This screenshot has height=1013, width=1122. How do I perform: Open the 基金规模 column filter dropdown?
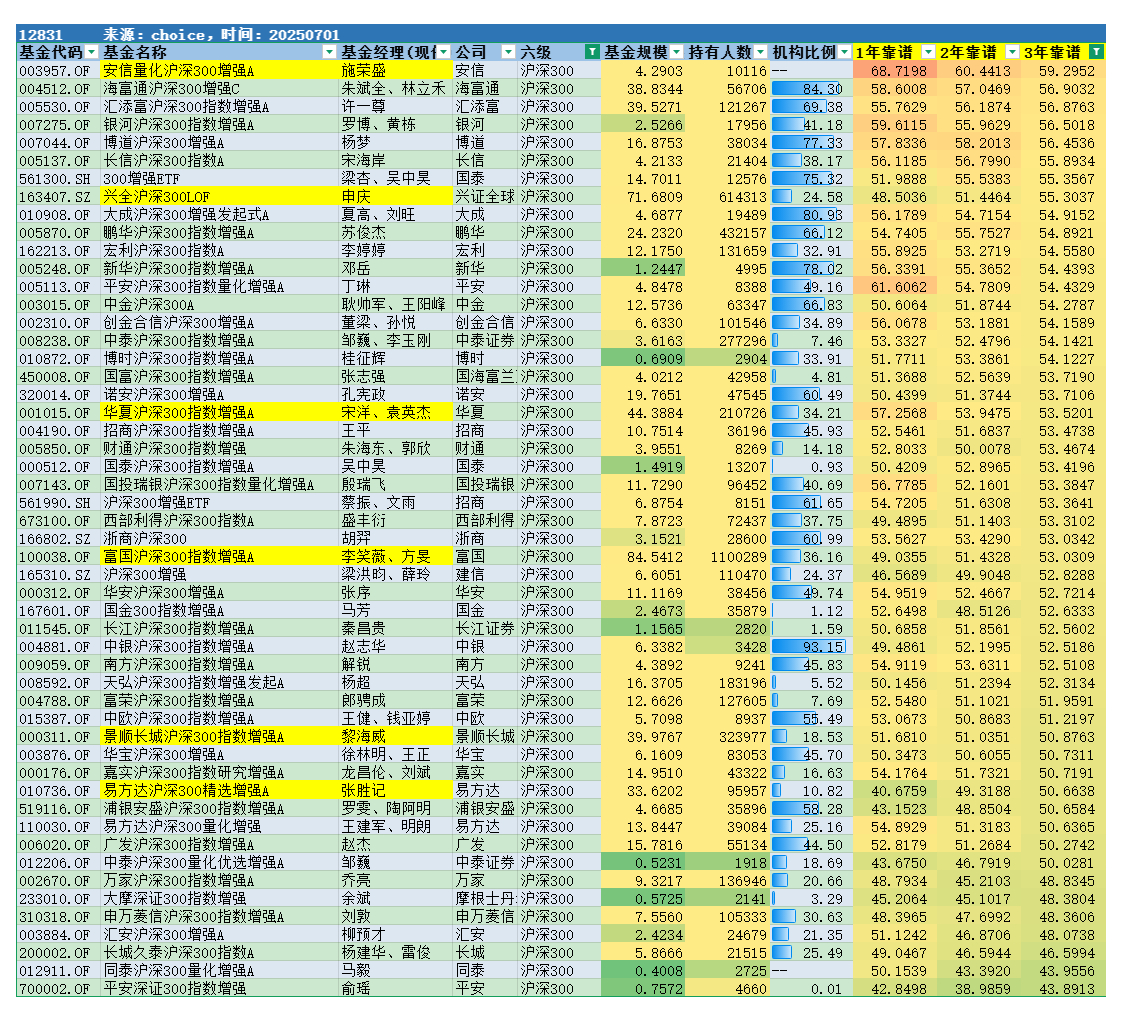(676, 52)
